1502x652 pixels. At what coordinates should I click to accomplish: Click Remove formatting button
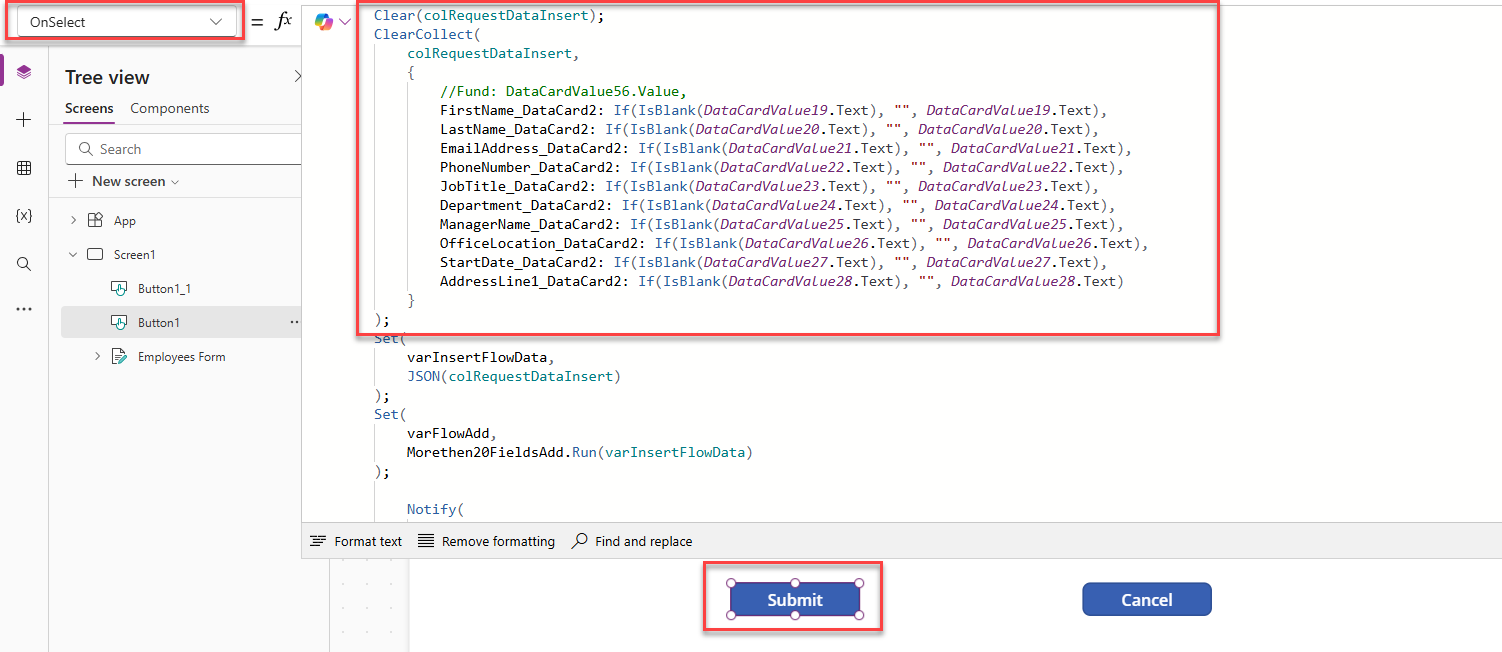[x=486, y=541]
